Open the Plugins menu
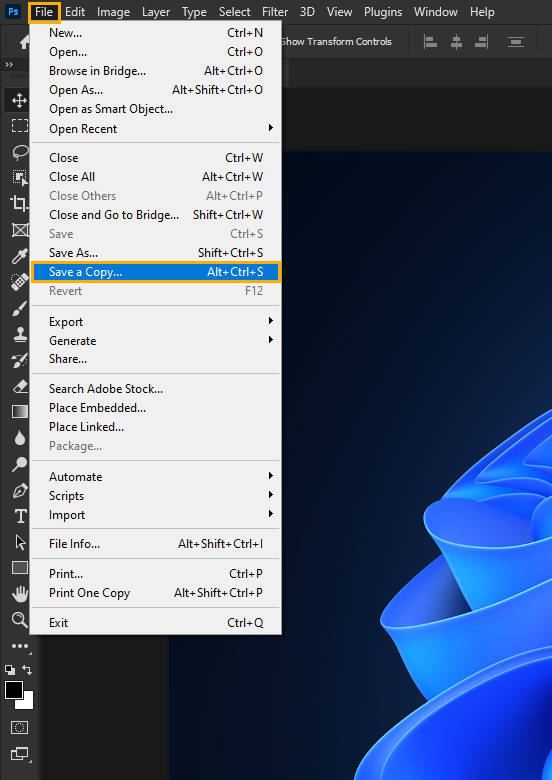This screenshot has height=780, width=552. [x=383, y=12]
